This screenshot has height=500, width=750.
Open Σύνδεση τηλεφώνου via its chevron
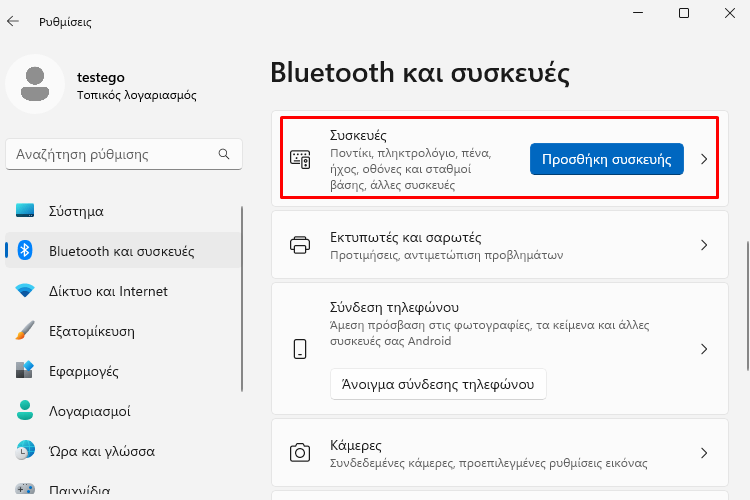click(x=704, y=349)
